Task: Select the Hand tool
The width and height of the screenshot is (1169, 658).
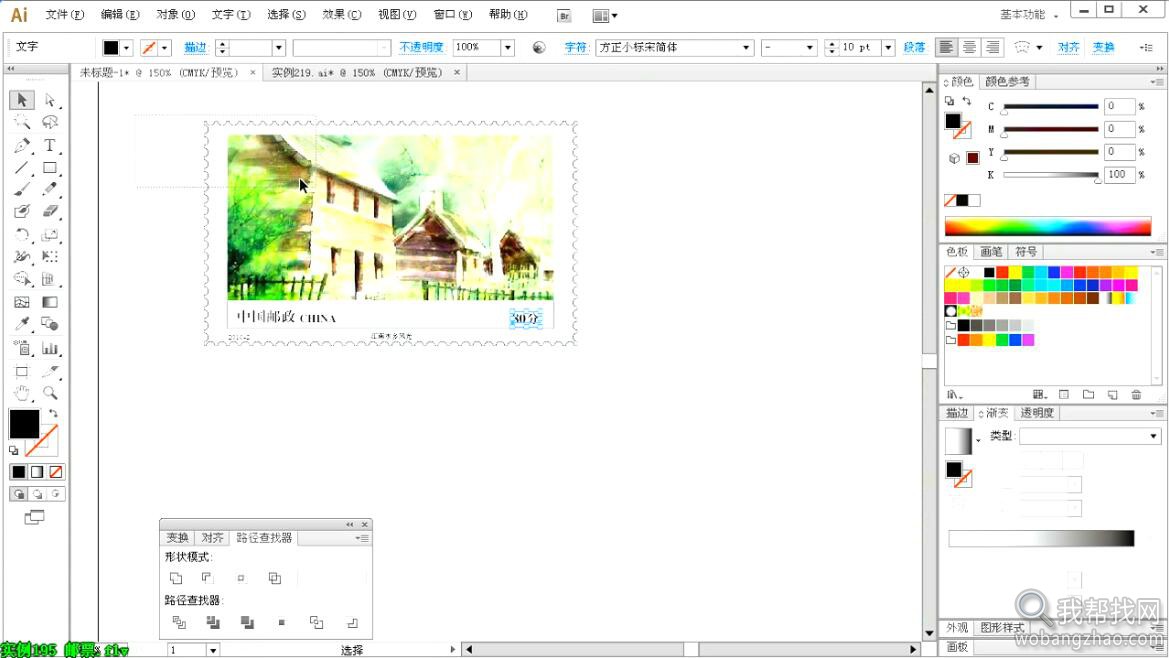Action: coord(22,393)
